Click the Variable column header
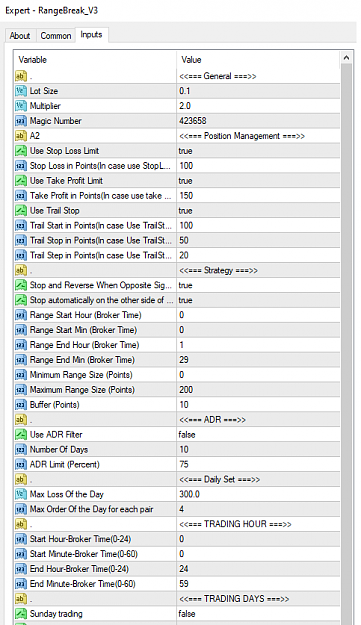The height and width of the screenshot is (625, 361). 95,60
